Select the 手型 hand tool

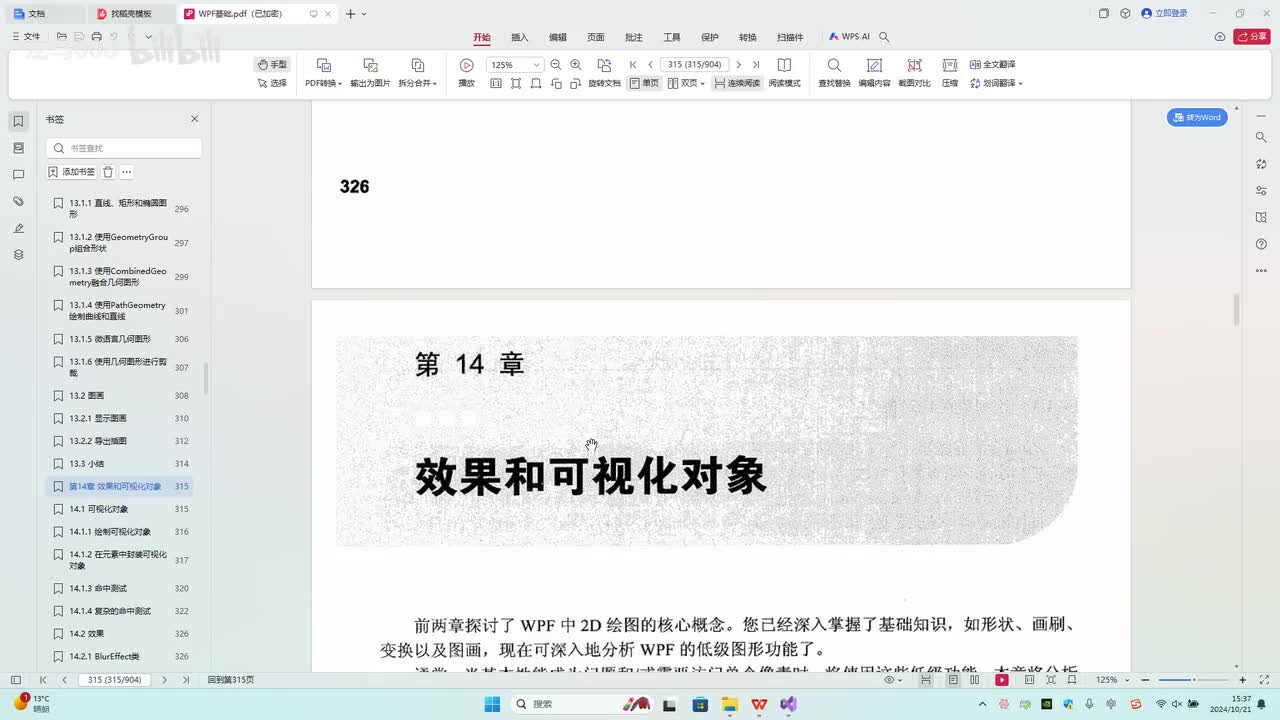[x=272, y=64]
